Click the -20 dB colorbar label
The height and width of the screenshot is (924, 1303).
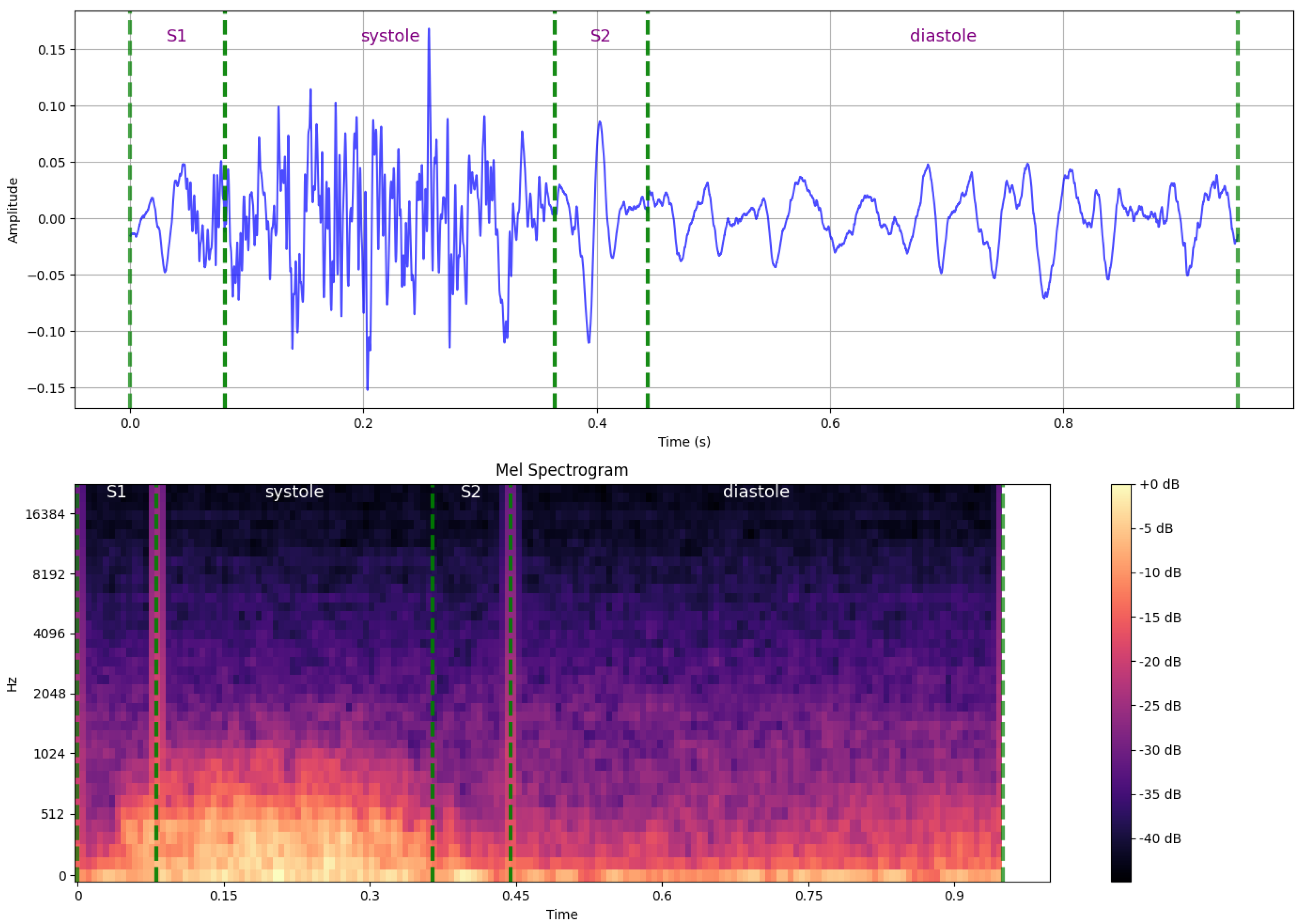coord(1160,662)
